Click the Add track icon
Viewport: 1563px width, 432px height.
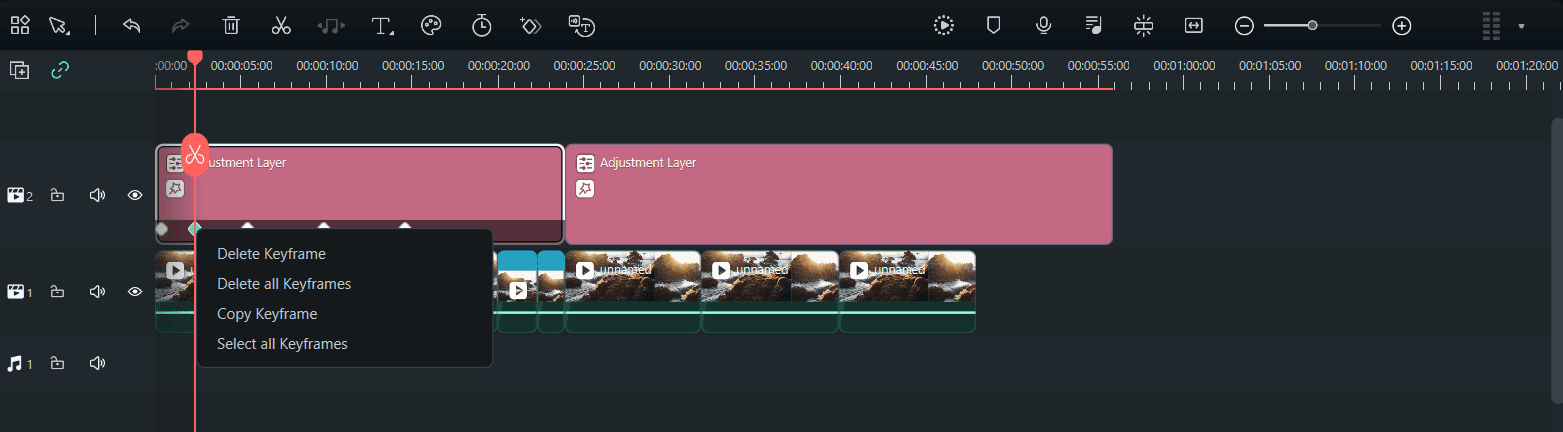click(x=19, y=70)
